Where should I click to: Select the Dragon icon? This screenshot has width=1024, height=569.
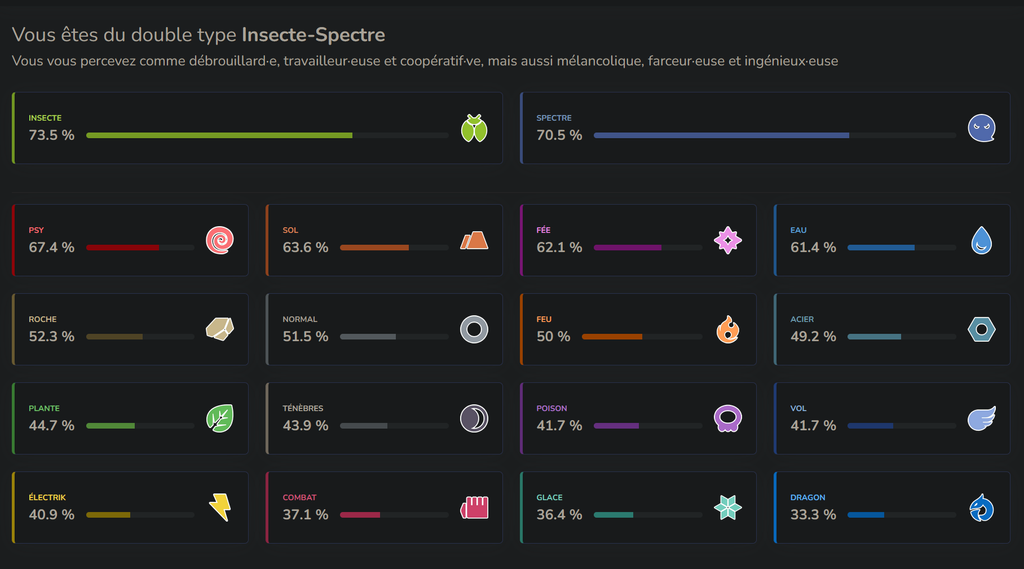(x=982, y=508)
